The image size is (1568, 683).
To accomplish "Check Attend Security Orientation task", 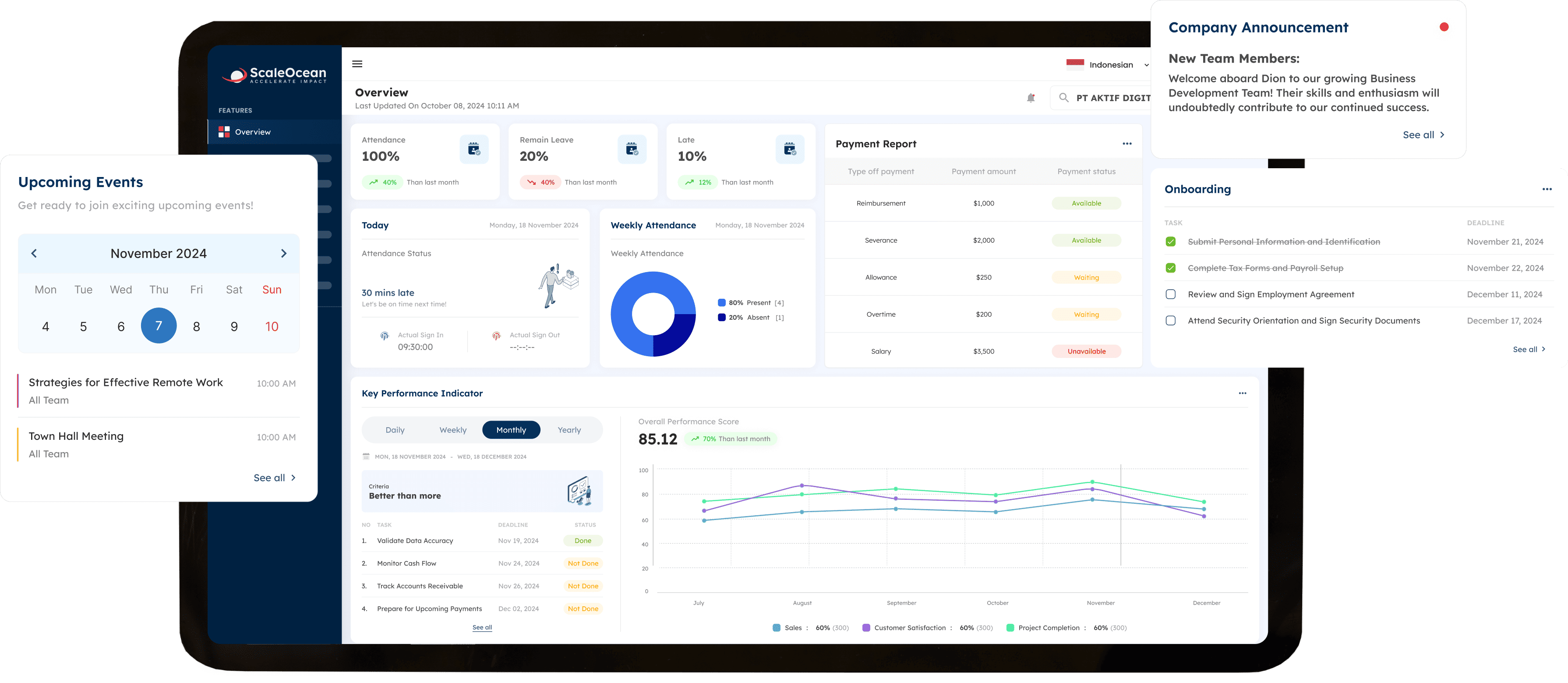I will tap(1170, 321).
